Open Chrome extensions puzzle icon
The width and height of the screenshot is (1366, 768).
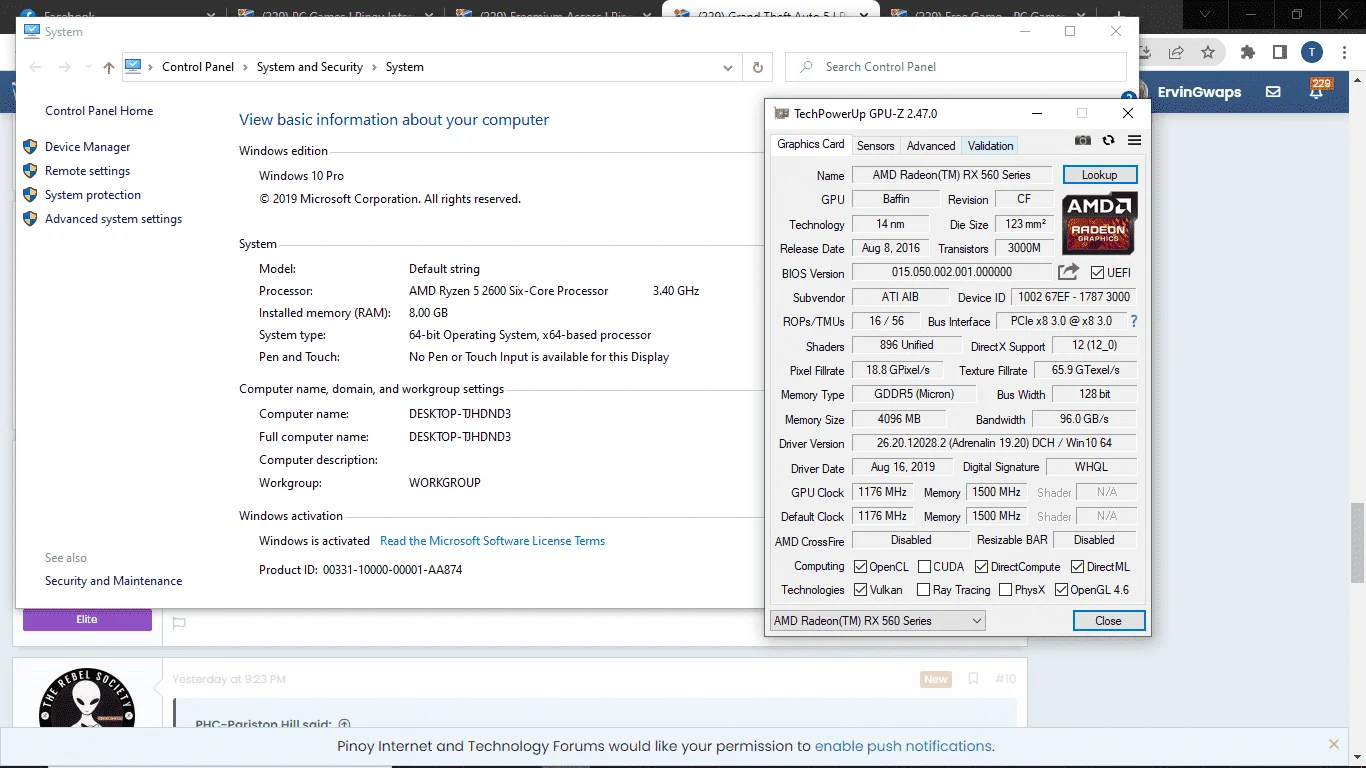(x=1247, y=52)
